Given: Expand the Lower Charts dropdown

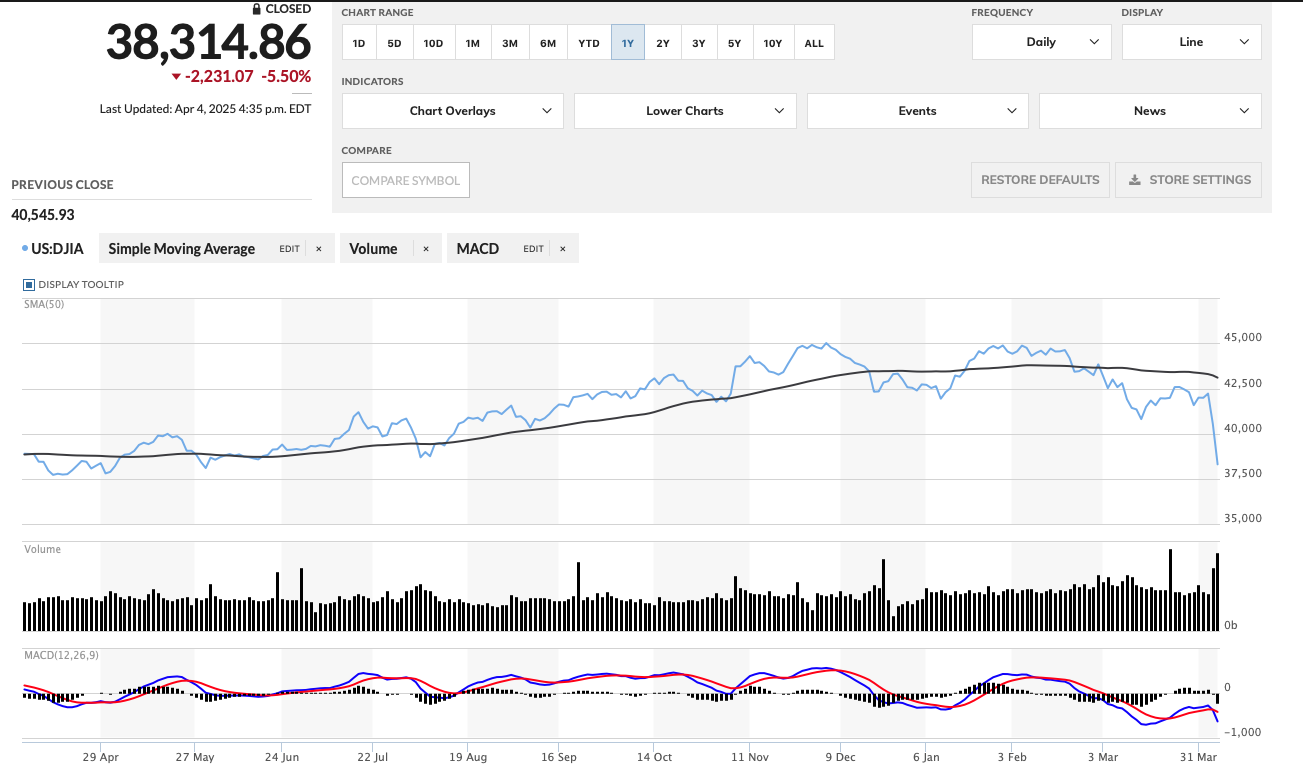Looking at the screenshot, I should tap(685, 111).
